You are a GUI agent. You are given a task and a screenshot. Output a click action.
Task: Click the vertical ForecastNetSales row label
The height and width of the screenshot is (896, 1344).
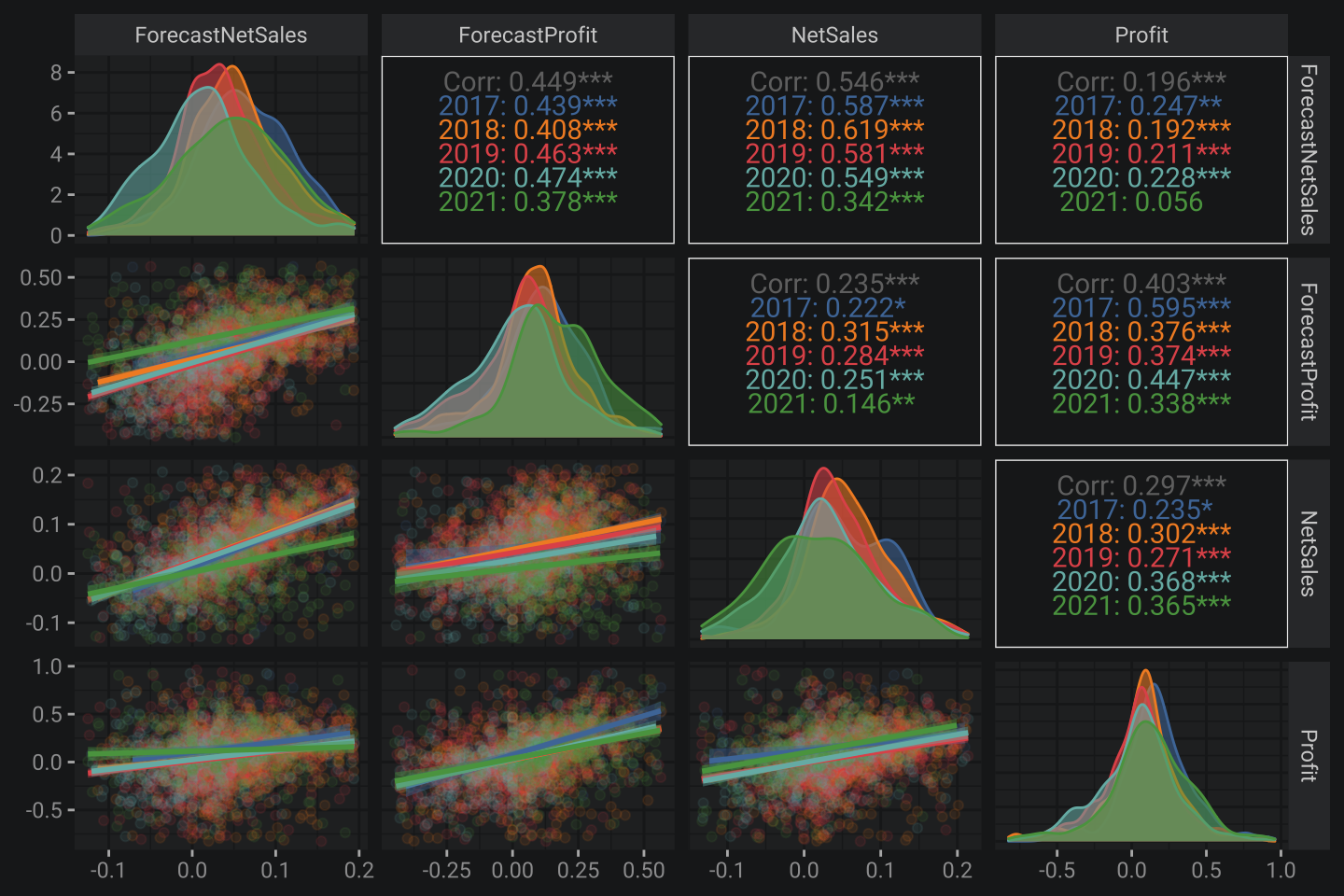pos(1309,149)
